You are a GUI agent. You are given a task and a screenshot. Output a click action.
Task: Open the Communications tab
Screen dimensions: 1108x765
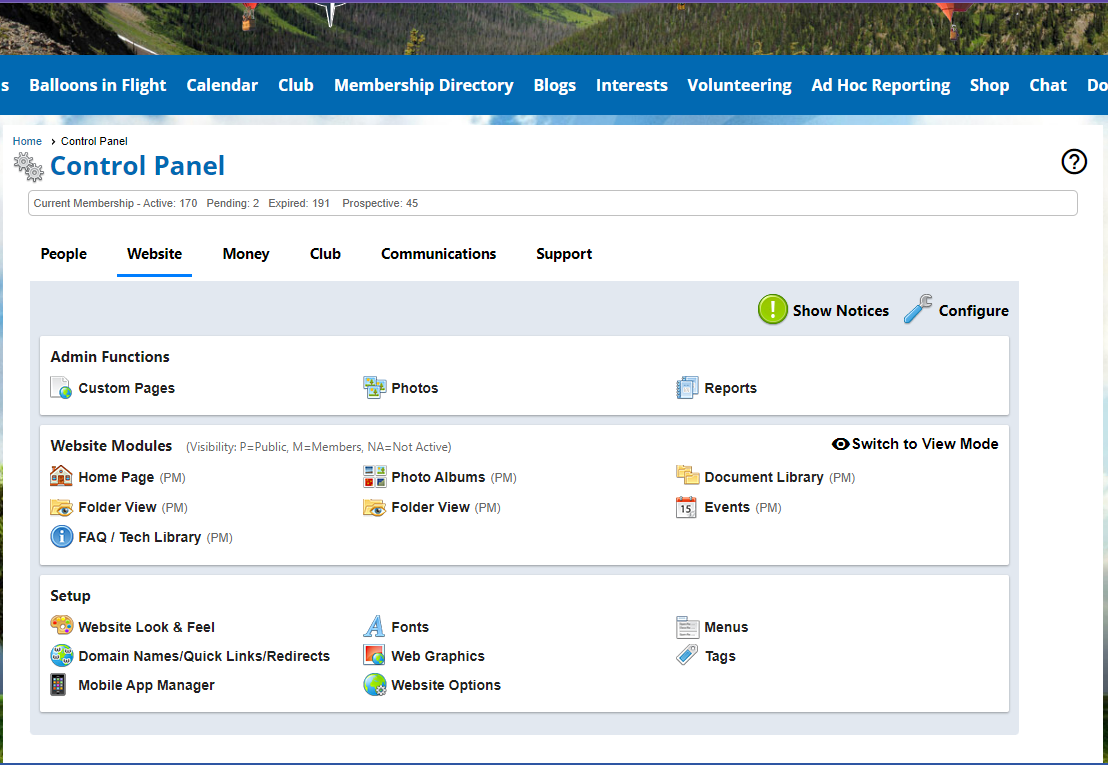pyautogui.click(x=438, y=254)
